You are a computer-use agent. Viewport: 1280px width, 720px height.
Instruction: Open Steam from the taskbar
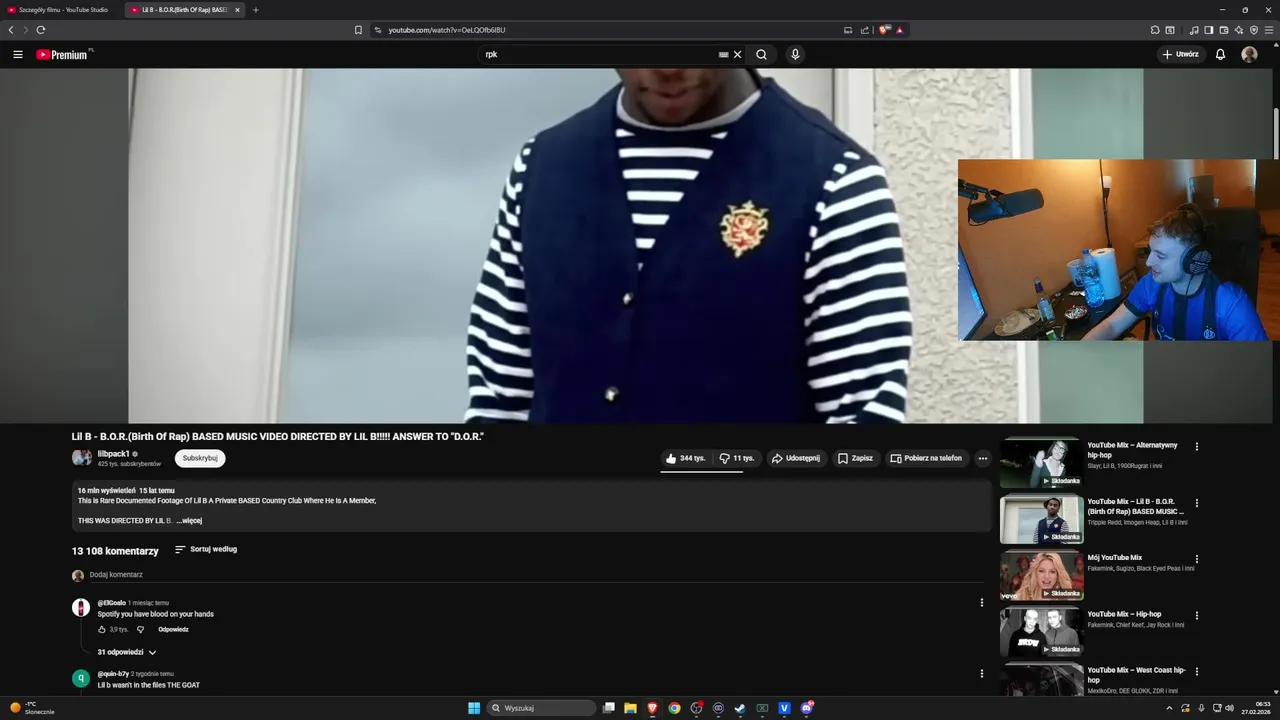click(740, 708)
